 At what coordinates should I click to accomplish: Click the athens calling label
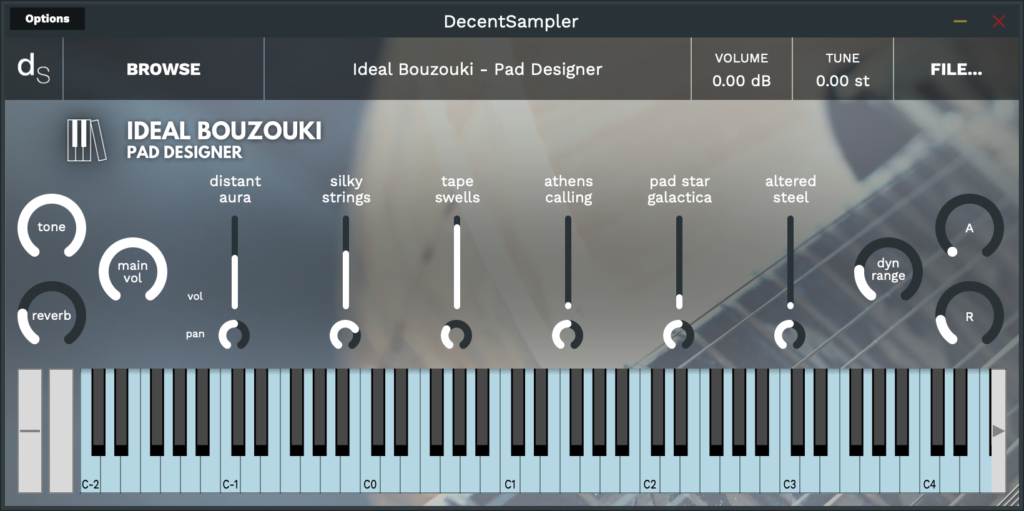pyautogui.click(x=568, y=189)
